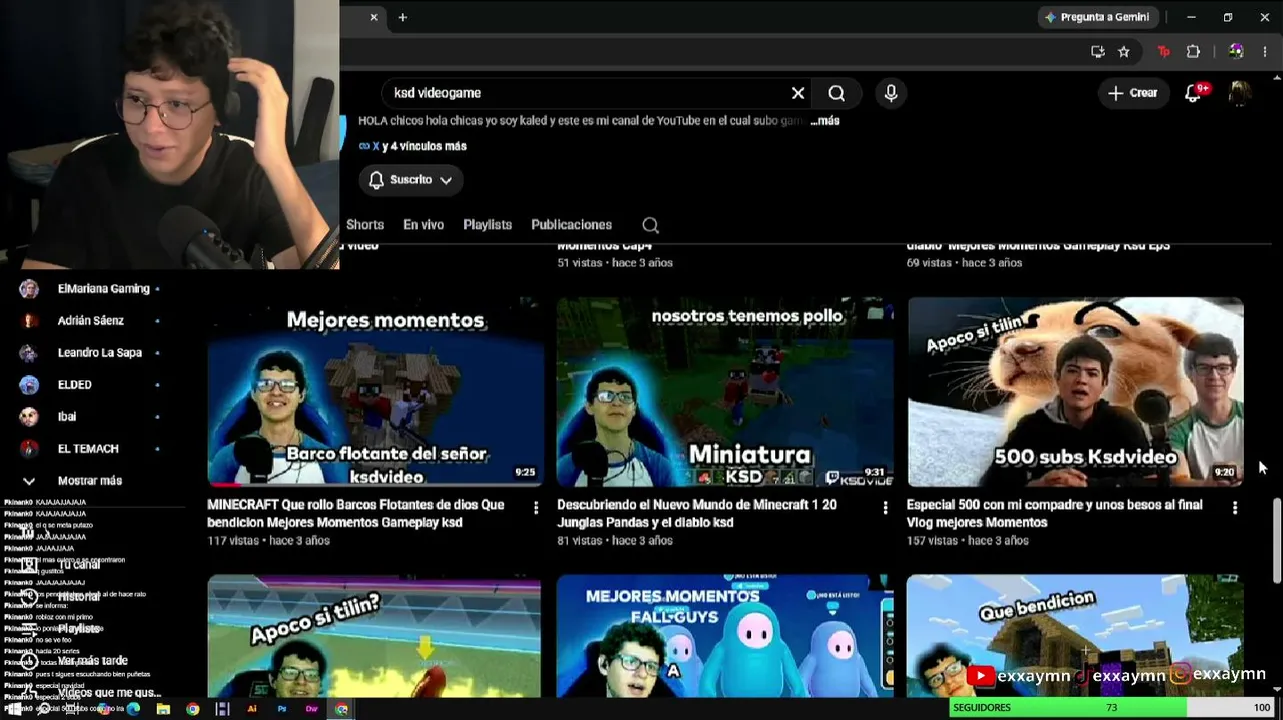Open the title Especial 500 con mi compadre
This screenshot has height=720, width=1283.
(x=1055, y=514)
